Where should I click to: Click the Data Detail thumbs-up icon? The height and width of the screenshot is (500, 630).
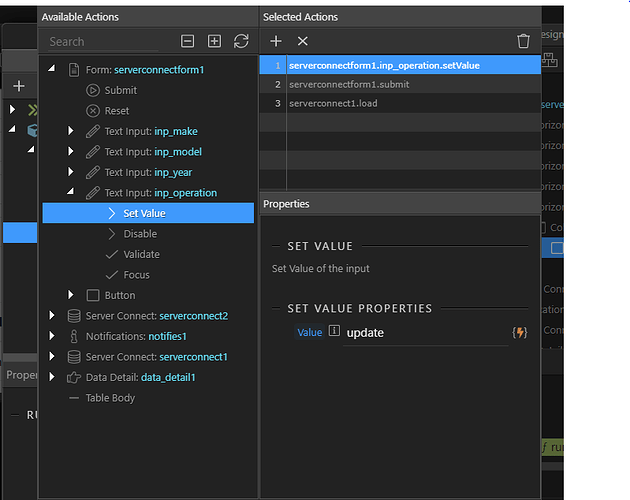pyautogui.click(x=74, y=377)
